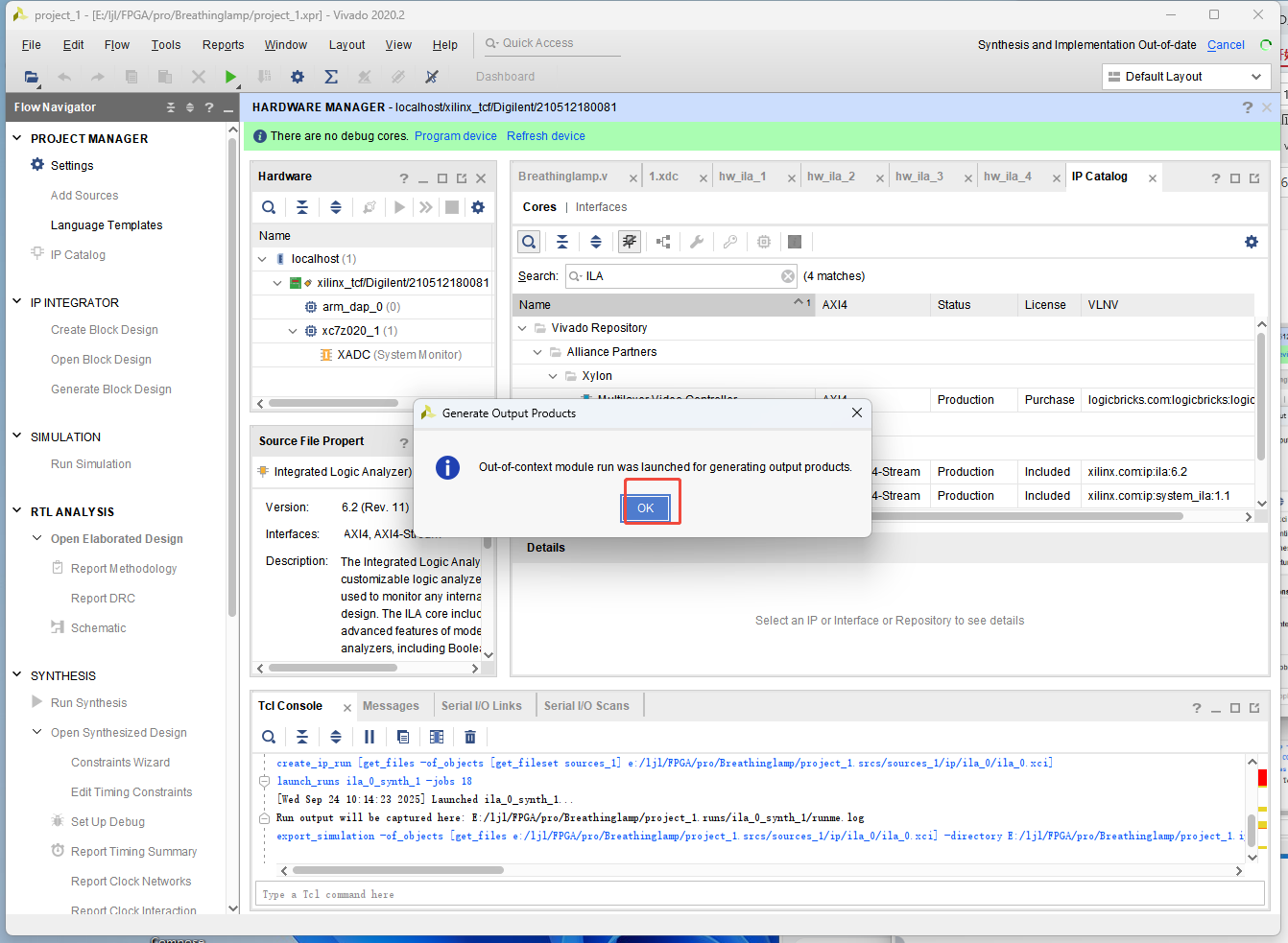Click the Sigma reports toolbar icon

click(331, 77)
